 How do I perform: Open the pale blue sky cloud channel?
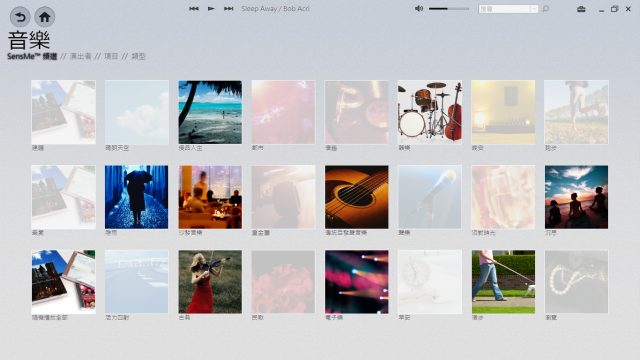pyautogui.click(x=137, y=112)
